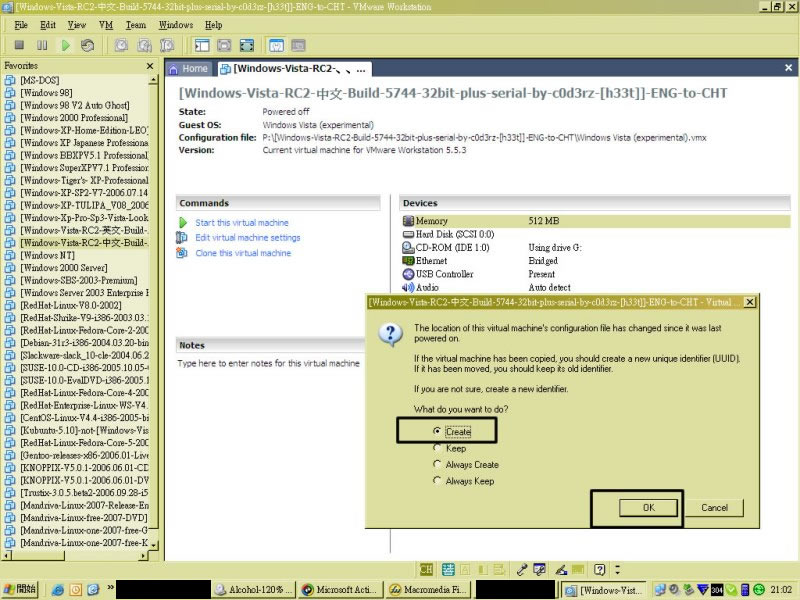The width and height of the screenshot is (800, 600).
Task: Select [MS-DOS] in the Favorites list
Action: [40, 80]
